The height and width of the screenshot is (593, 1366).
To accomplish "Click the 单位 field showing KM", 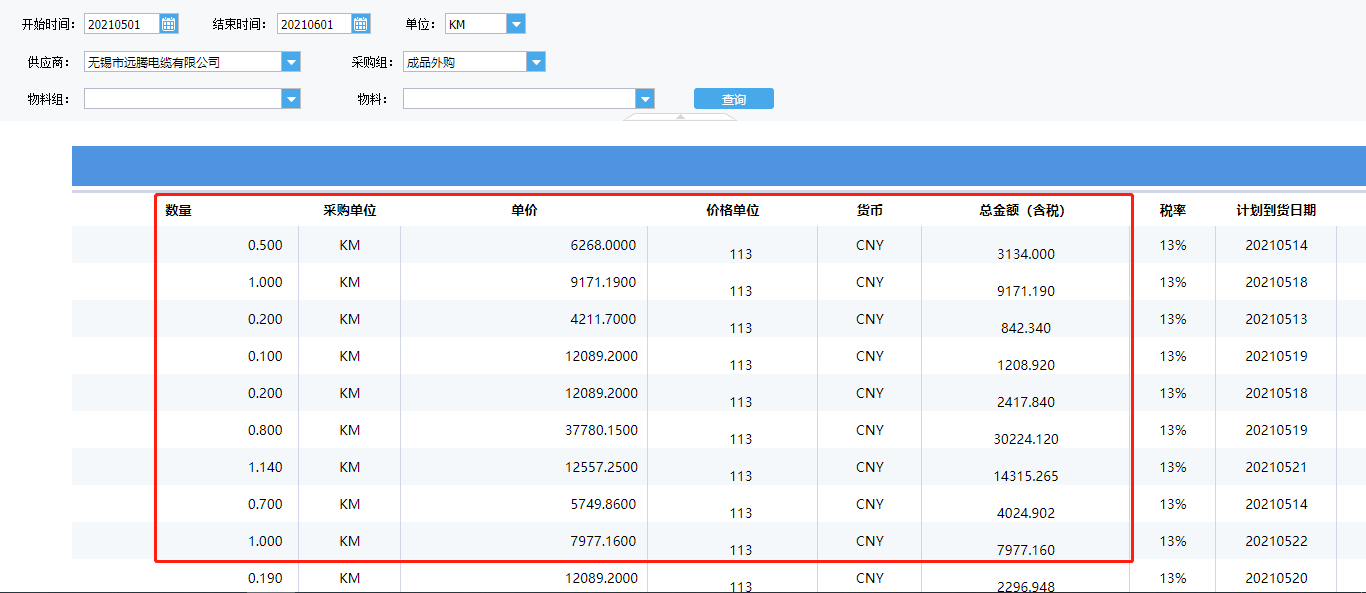I will 475,24.
